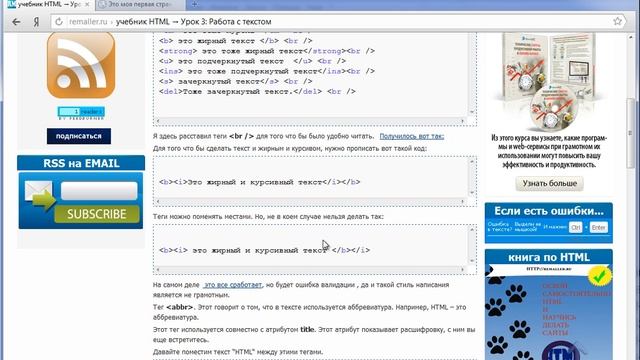Click the Enter key image in the error banner
The width and height of the screenshot is (640, 360).
[598, 227]
